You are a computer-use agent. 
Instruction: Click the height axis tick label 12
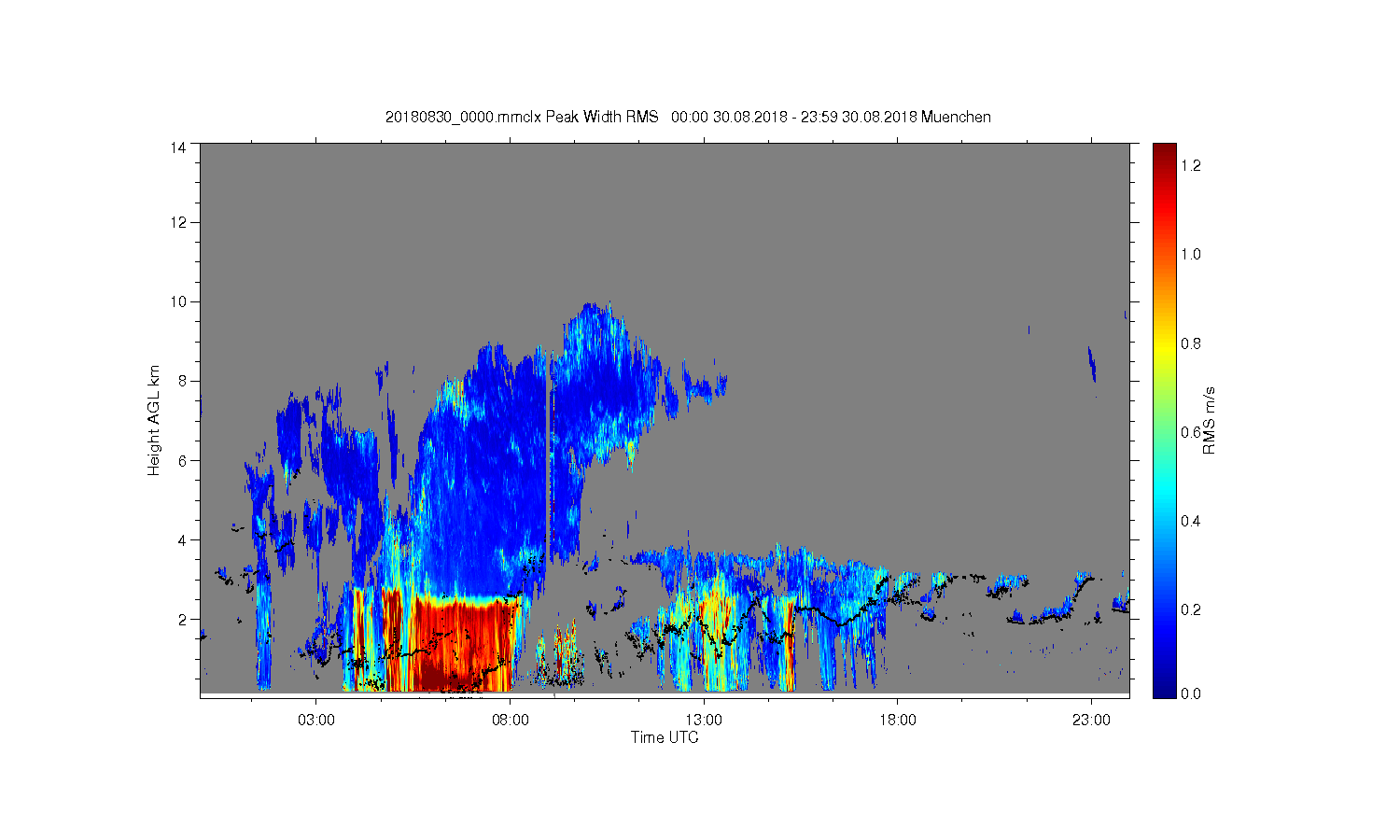(x=178, y=222)
